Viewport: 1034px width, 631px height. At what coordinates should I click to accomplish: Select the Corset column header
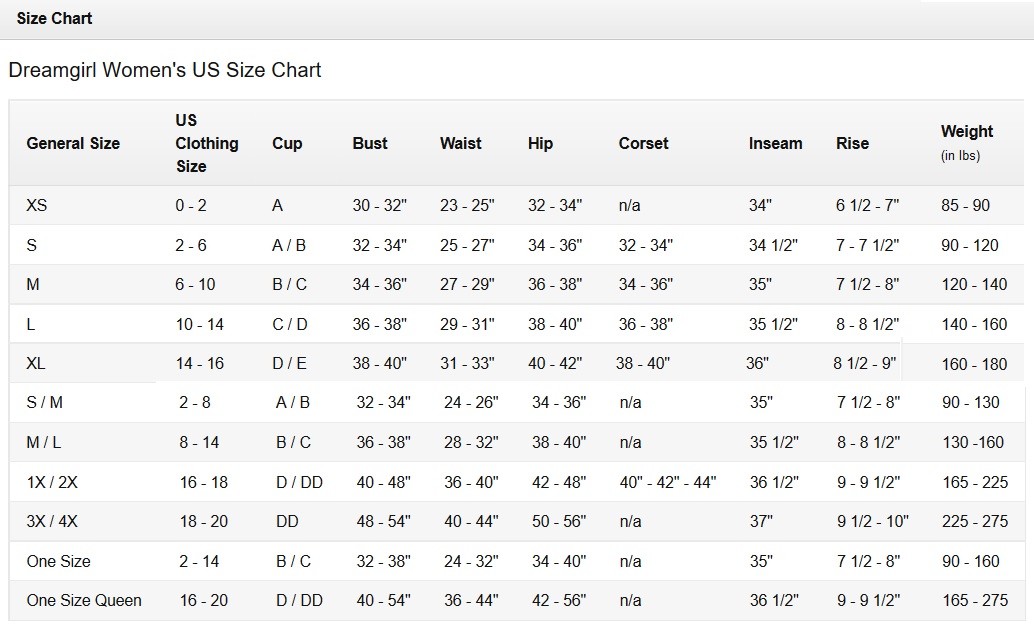point(643,143)
